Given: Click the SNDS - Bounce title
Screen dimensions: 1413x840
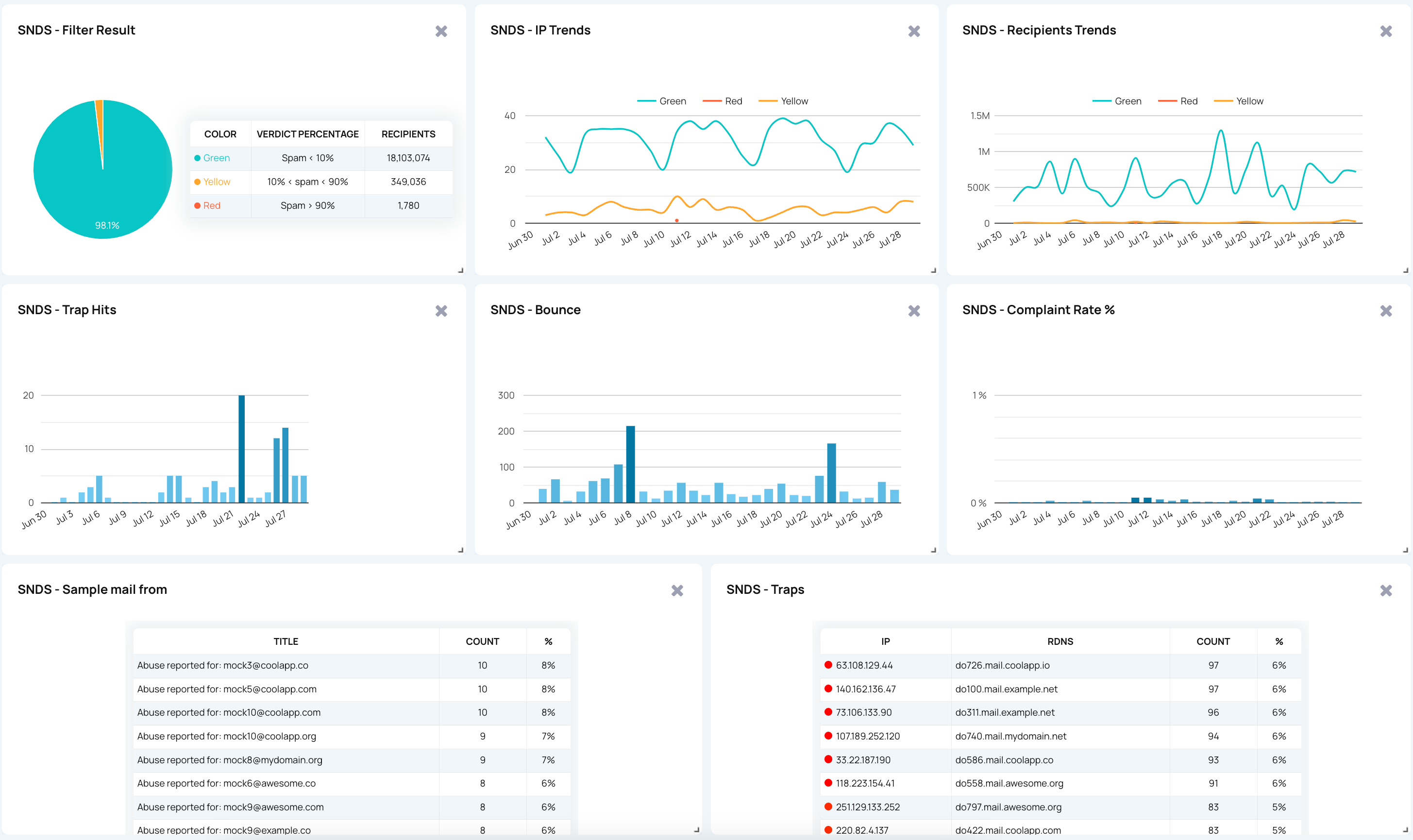Looking at the screenshot, I should pyautogui.click(x=535, y=310).
